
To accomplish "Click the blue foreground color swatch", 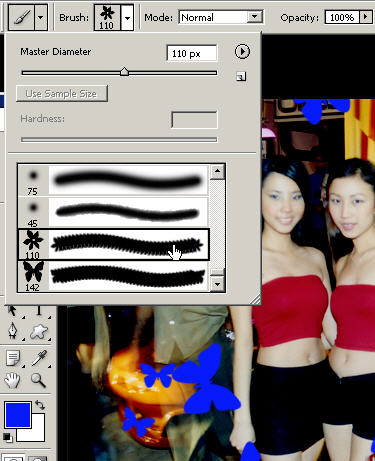I will click(x=18, y=414).
